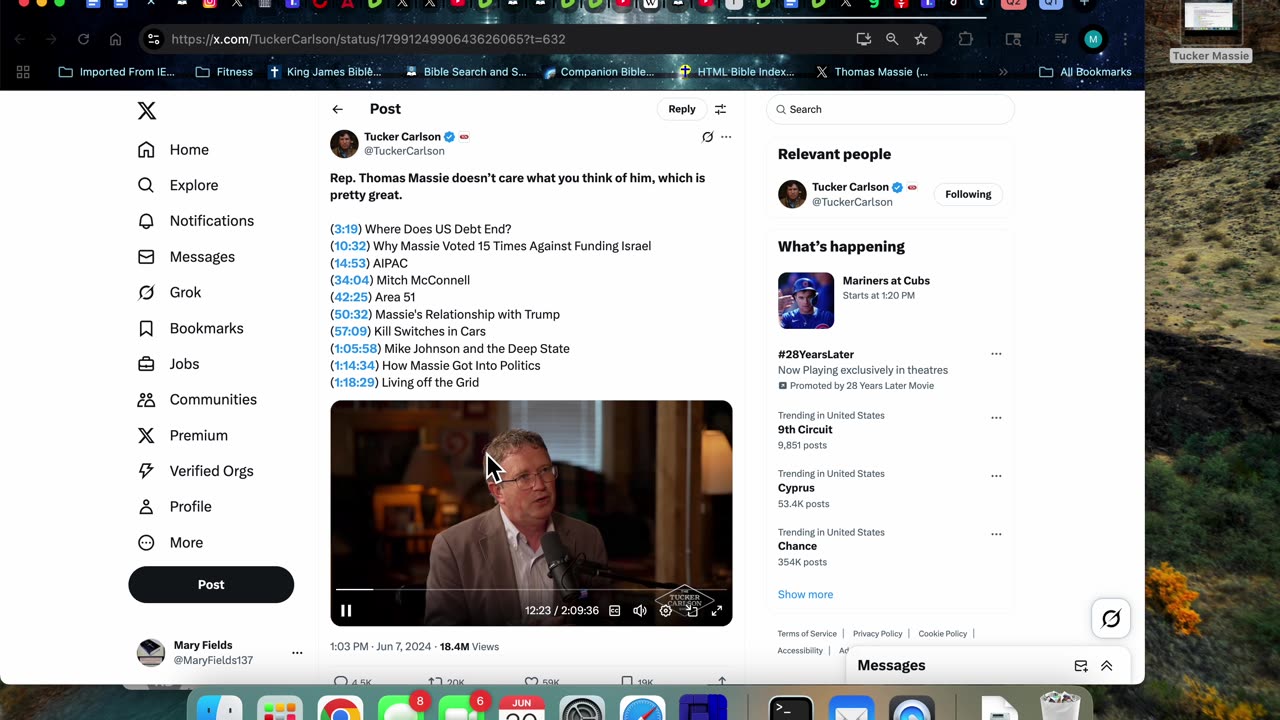Click the black Post button
The height and width of the screenshot is (720, 1280).
211,585
